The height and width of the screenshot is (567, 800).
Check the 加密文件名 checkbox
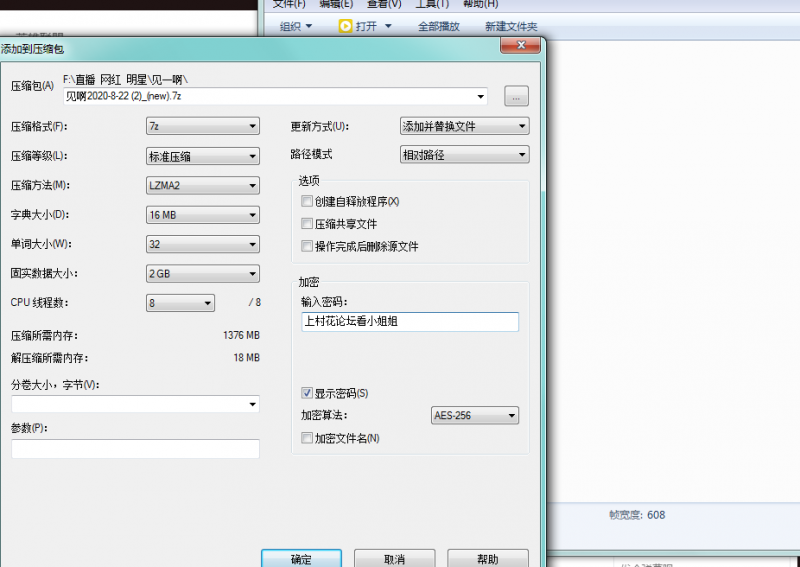(x=307, y=438)
